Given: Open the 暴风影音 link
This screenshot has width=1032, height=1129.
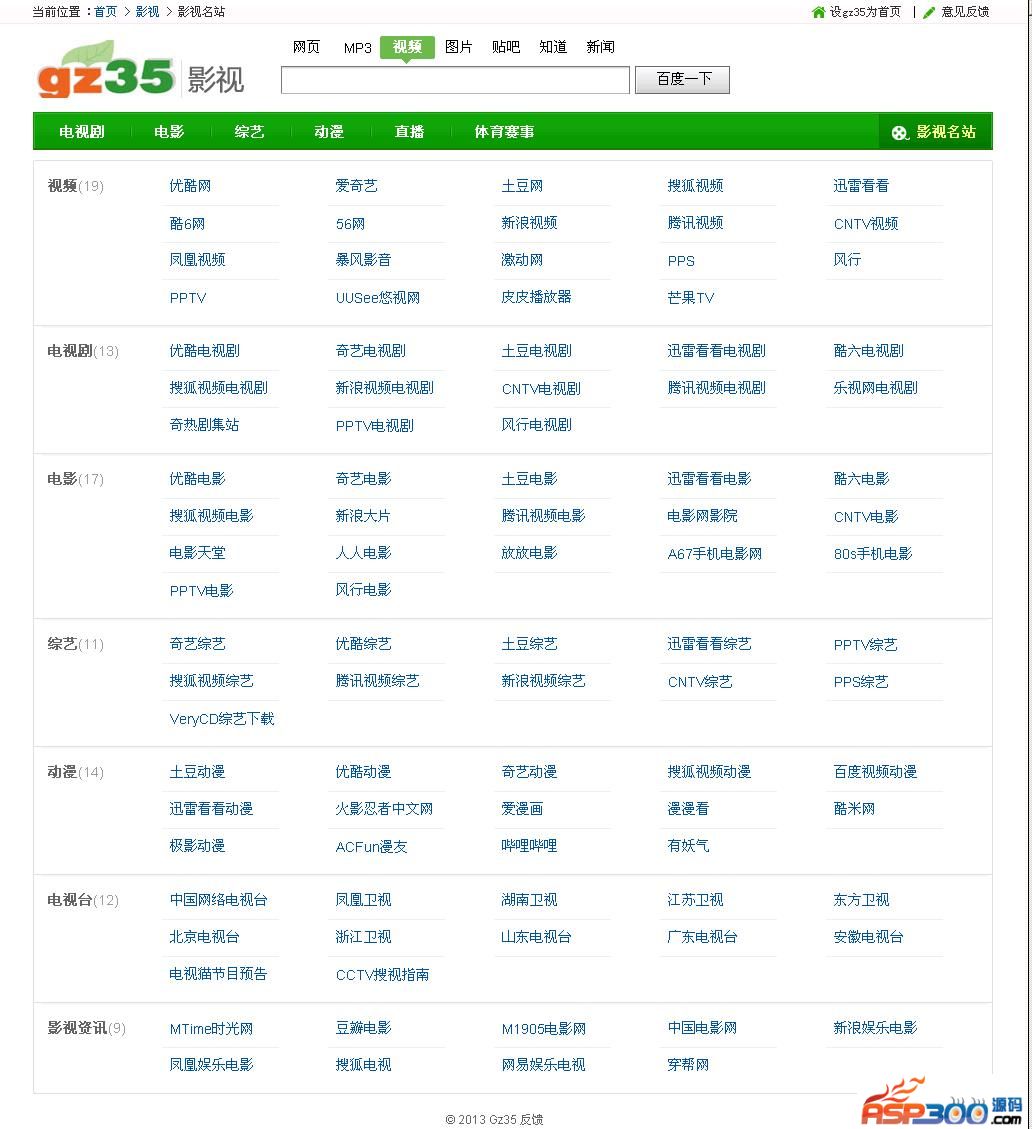Looking at the screenshot, I should point(363,260).
